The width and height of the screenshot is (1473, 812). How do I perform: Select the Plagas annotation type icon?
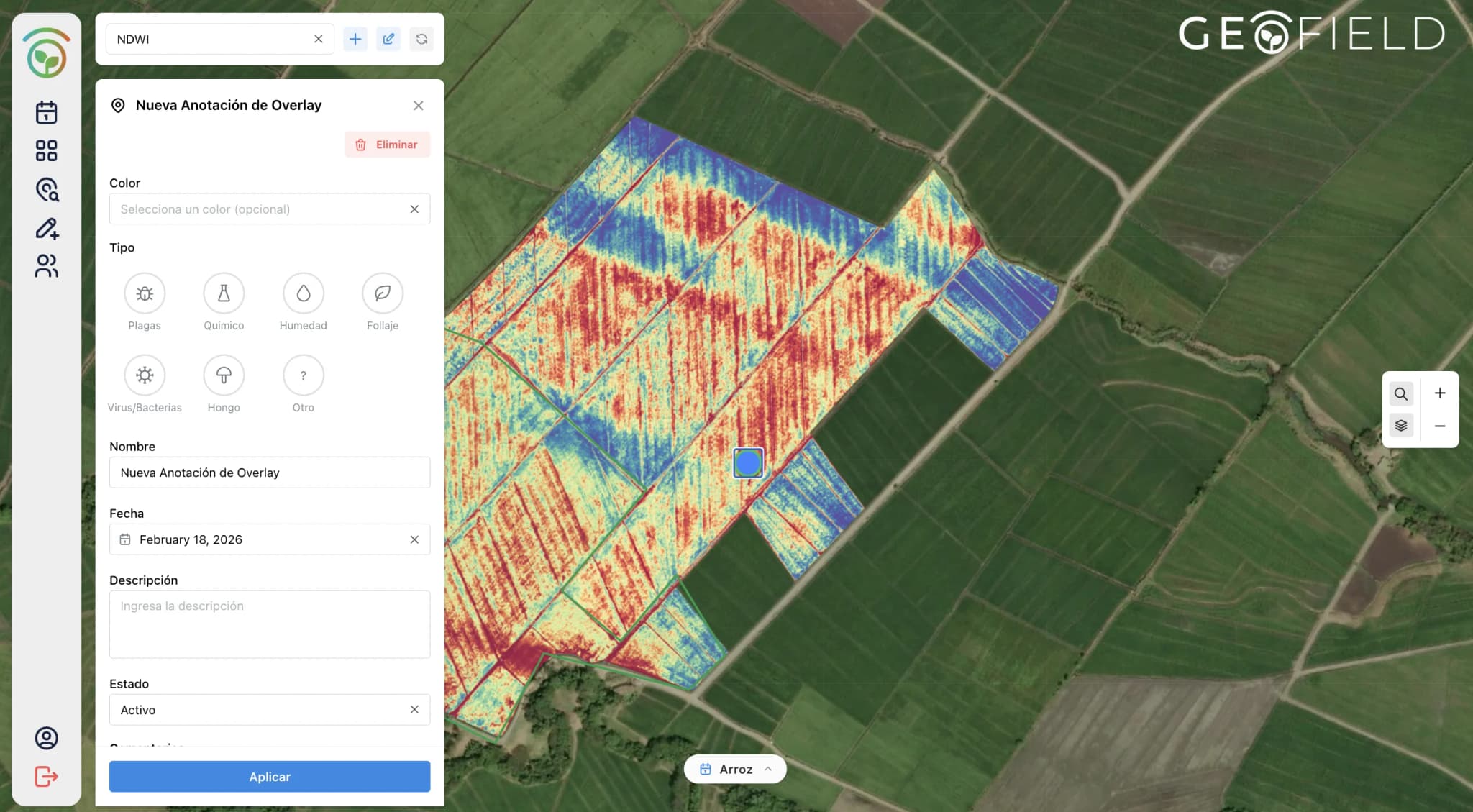tap(145, 293)
